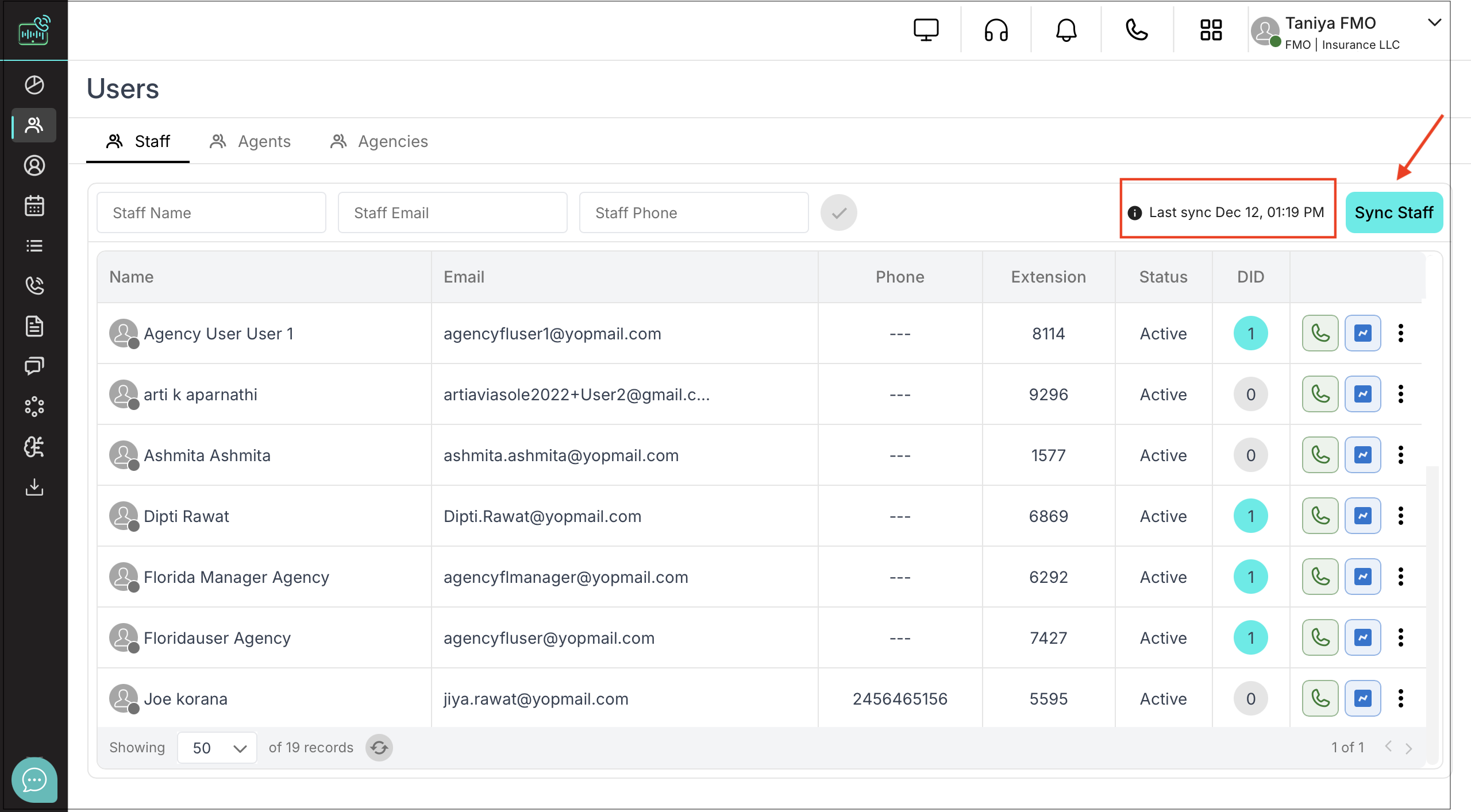
Task: Open the chat bubble widget
Action: click(34, 779)
